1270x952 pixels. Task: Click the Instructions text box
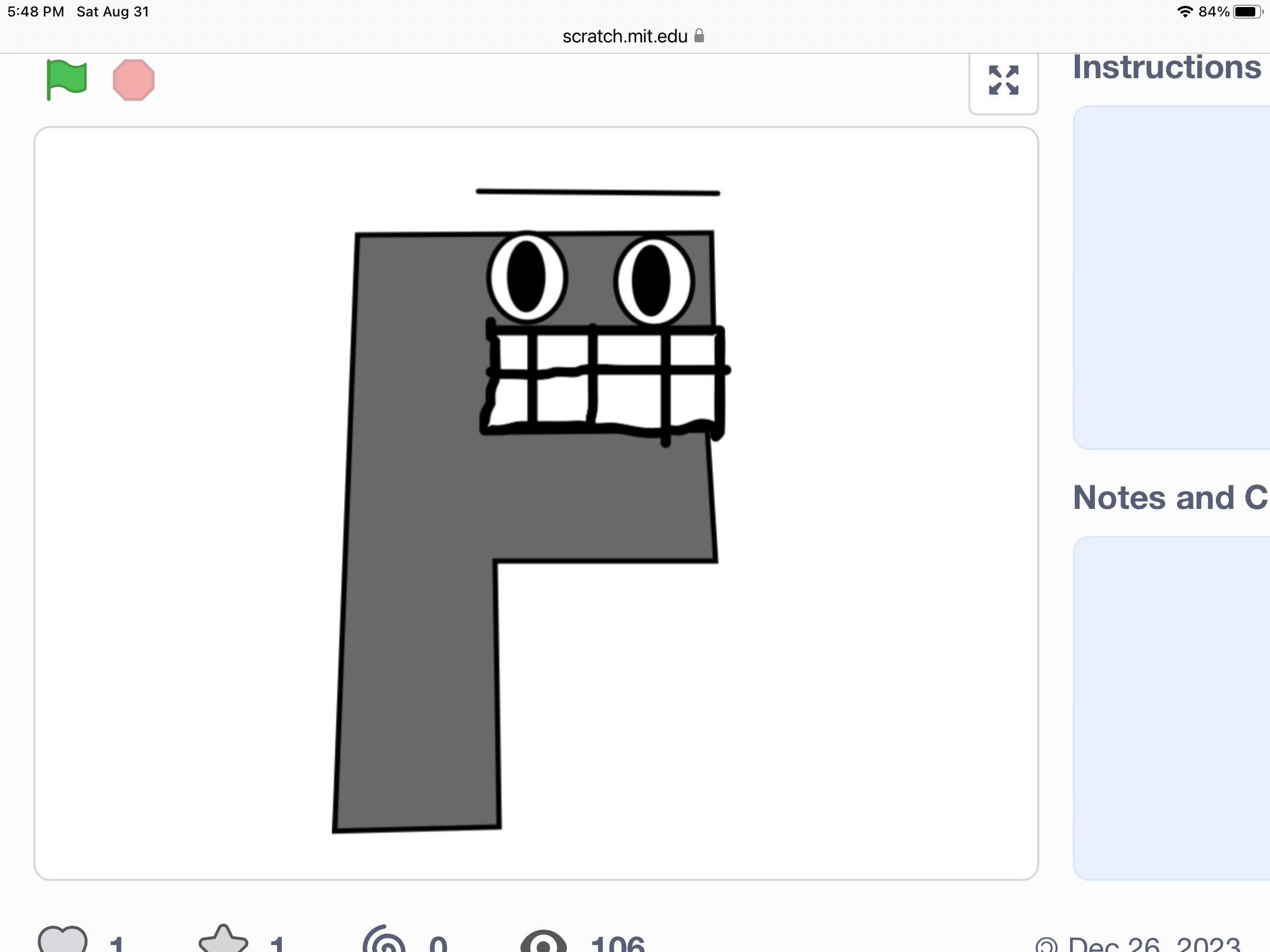pyautogui.click(x=1171, y=277)
